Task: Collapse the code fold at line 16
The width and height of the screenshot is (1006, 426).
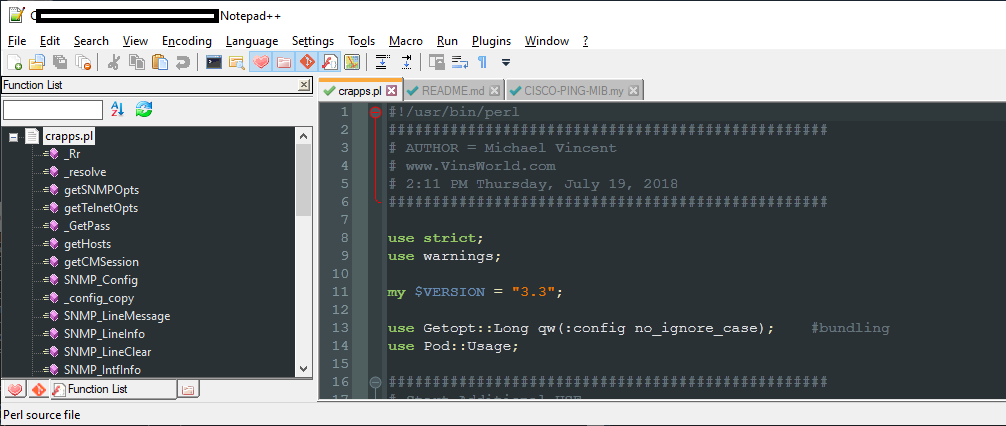Action: [375, 382]
